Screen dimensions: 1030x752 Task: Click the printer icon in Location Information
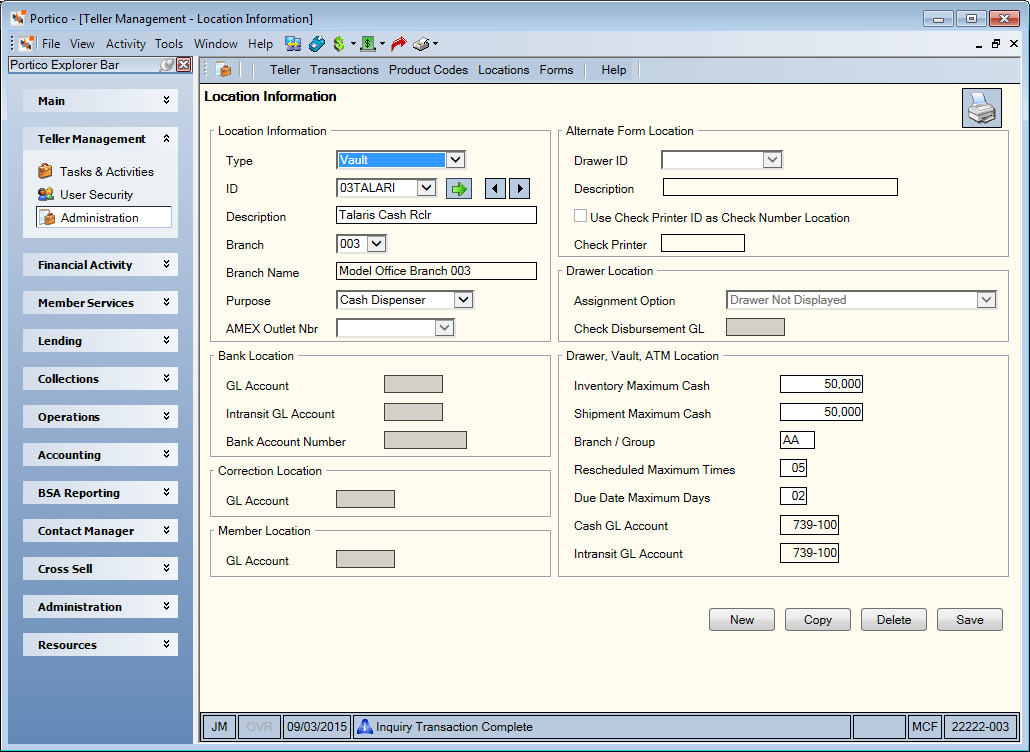pyautogui.click(x=981, y=108)
